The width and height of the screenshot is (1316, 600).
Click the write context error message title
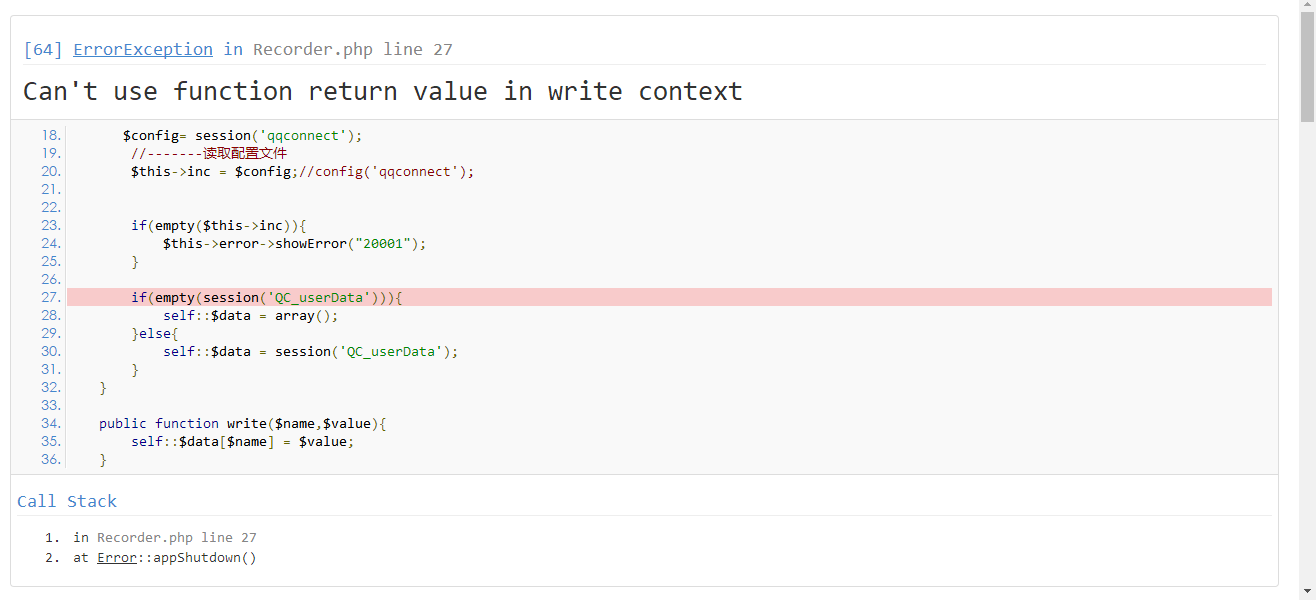pyautogui.click(x=382, y=91)
